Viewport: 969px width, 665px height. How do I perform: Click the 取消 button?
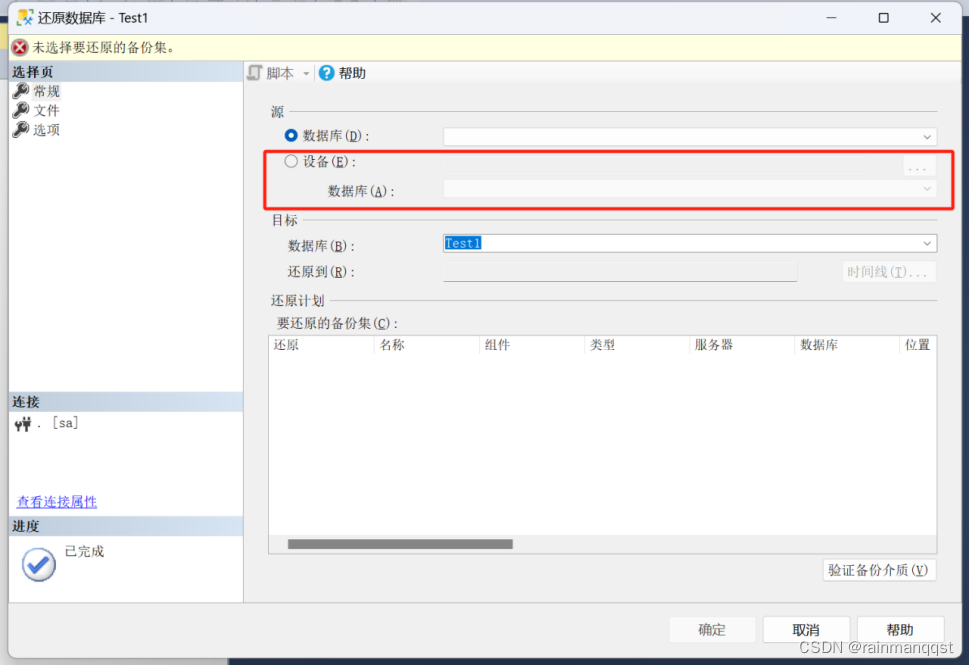(806, 630)
